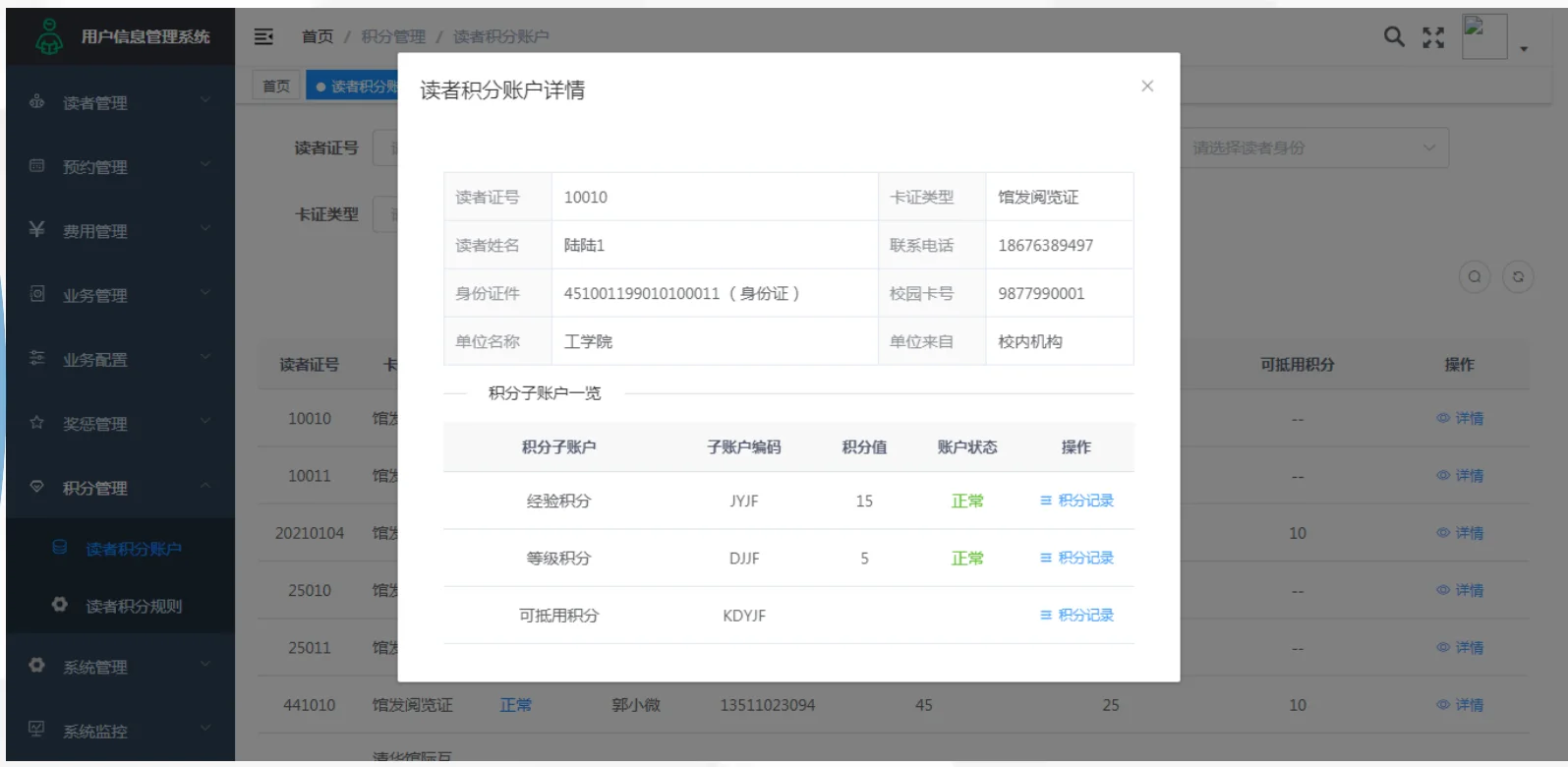Open the search magnifier in top bar
Screen dimensions: 1568x767
pos(1394,36)
